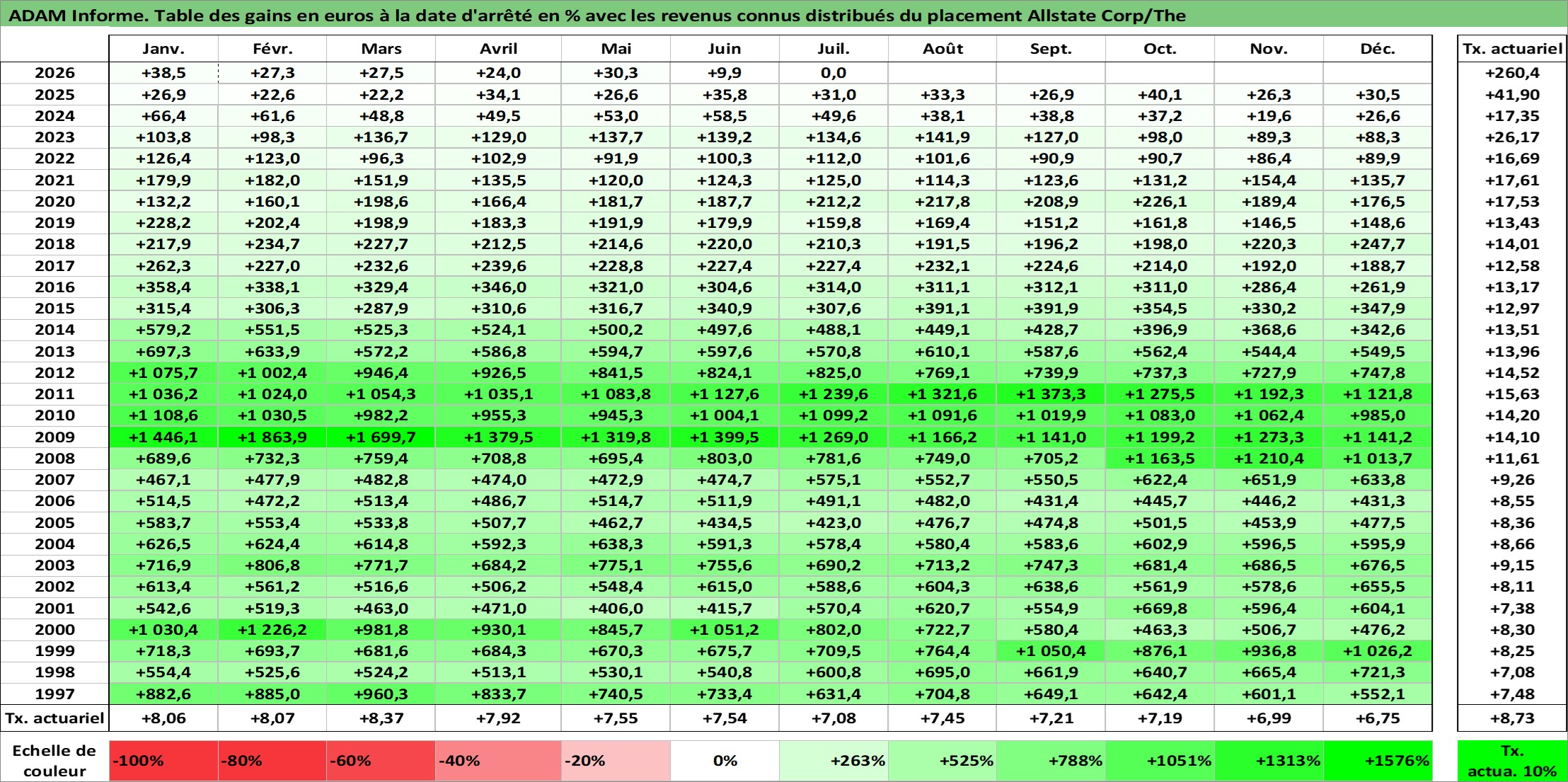Click the 2026 year row label
Viewport: 1568px width, 782px height.
(x=54, y=73)
